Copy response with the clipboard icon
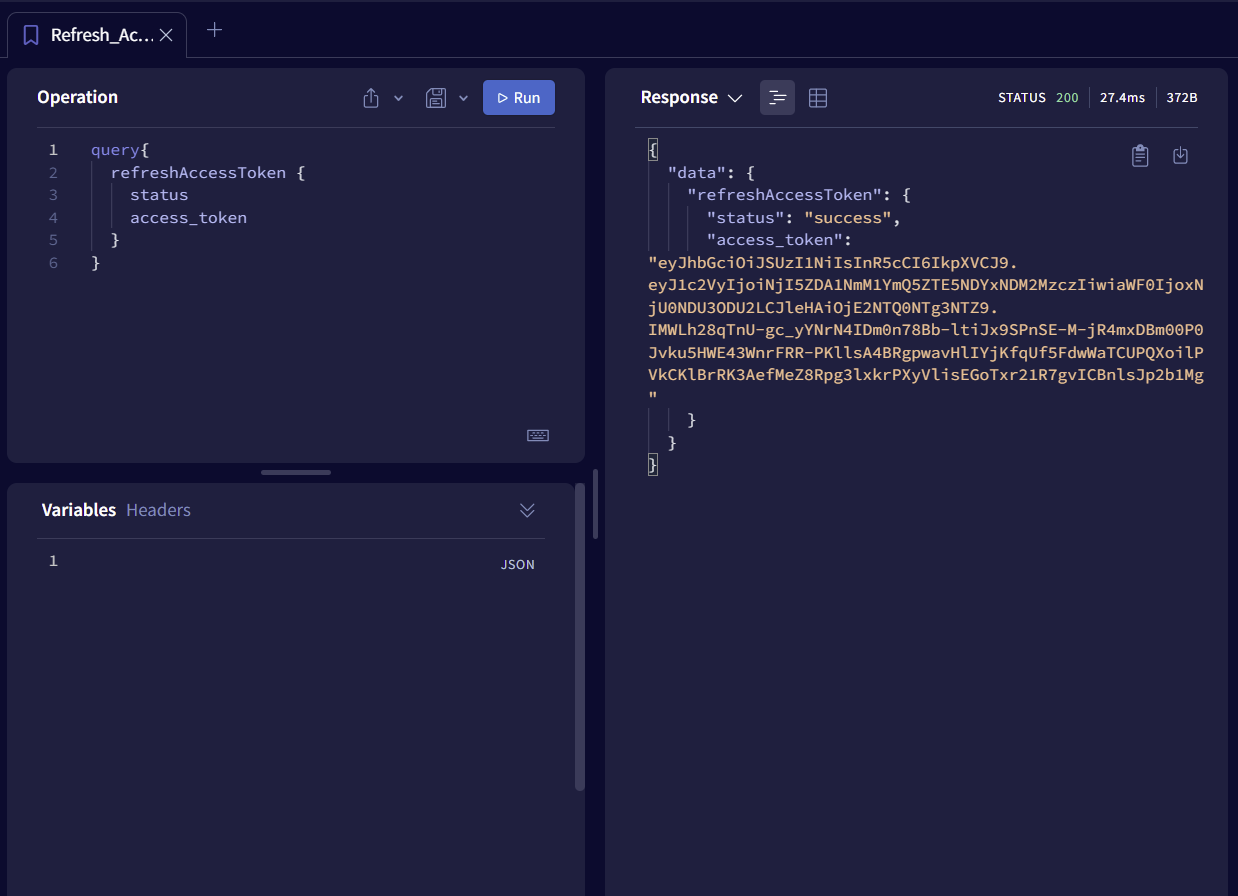The height and width of the screenshot is (896, 1238). tap(1140, 156)
